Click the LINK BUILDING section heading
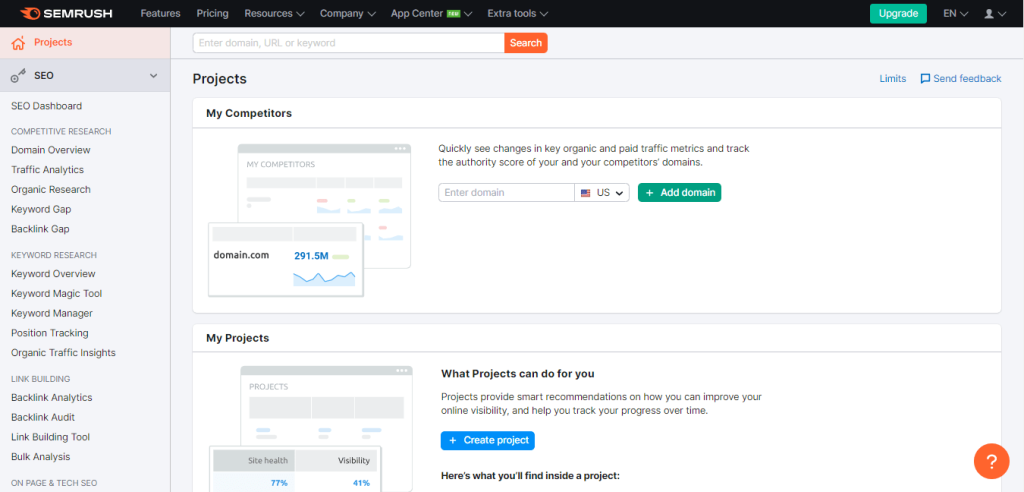Viewport: 1024px width, 492px height. [40, 378]
